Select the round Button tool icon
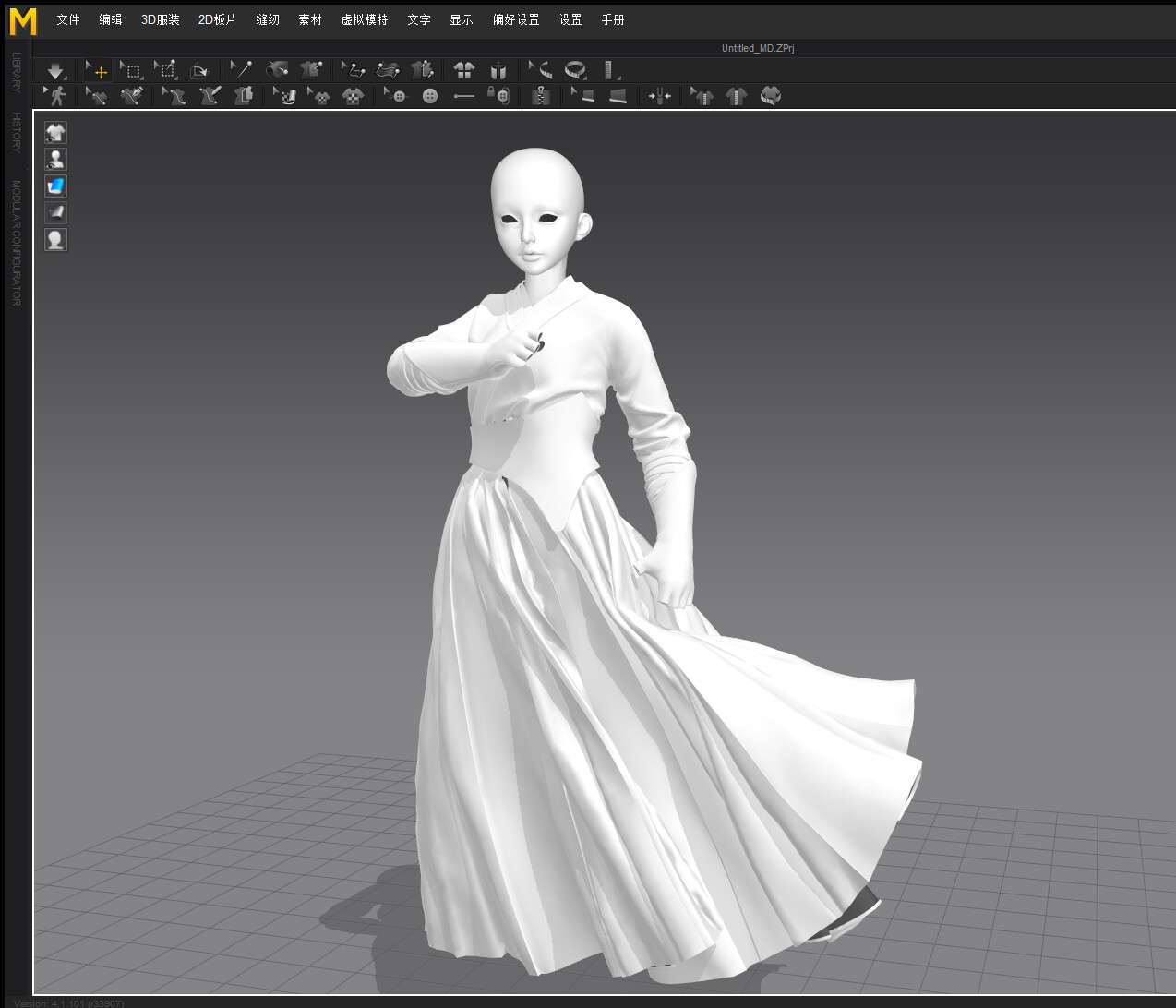 tap(430, 96)
